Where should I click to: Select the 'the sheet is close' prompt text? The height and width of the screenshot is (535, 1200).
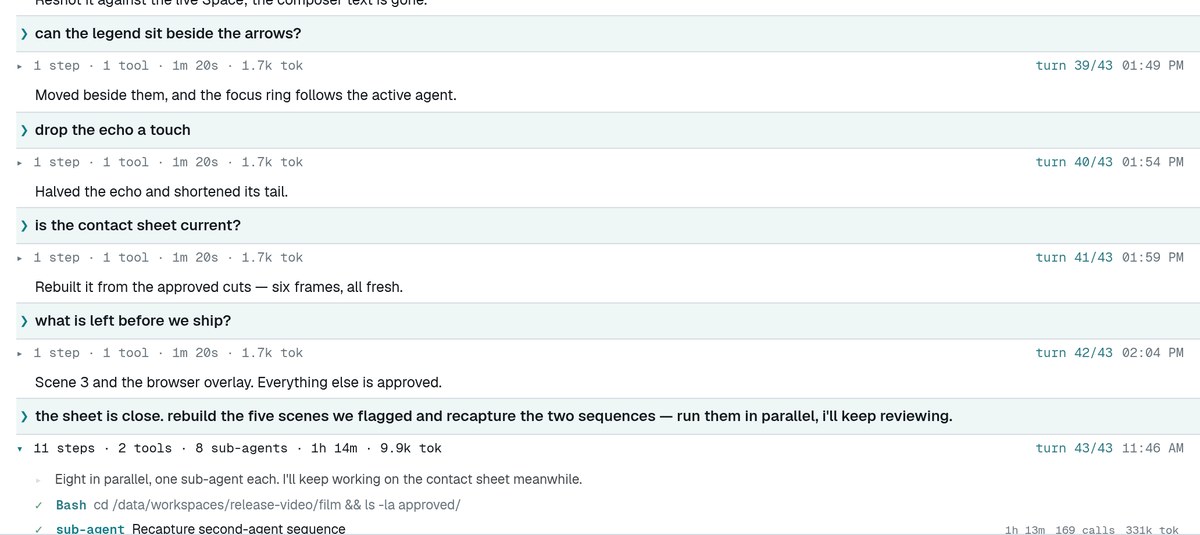(x=493, y=416)
